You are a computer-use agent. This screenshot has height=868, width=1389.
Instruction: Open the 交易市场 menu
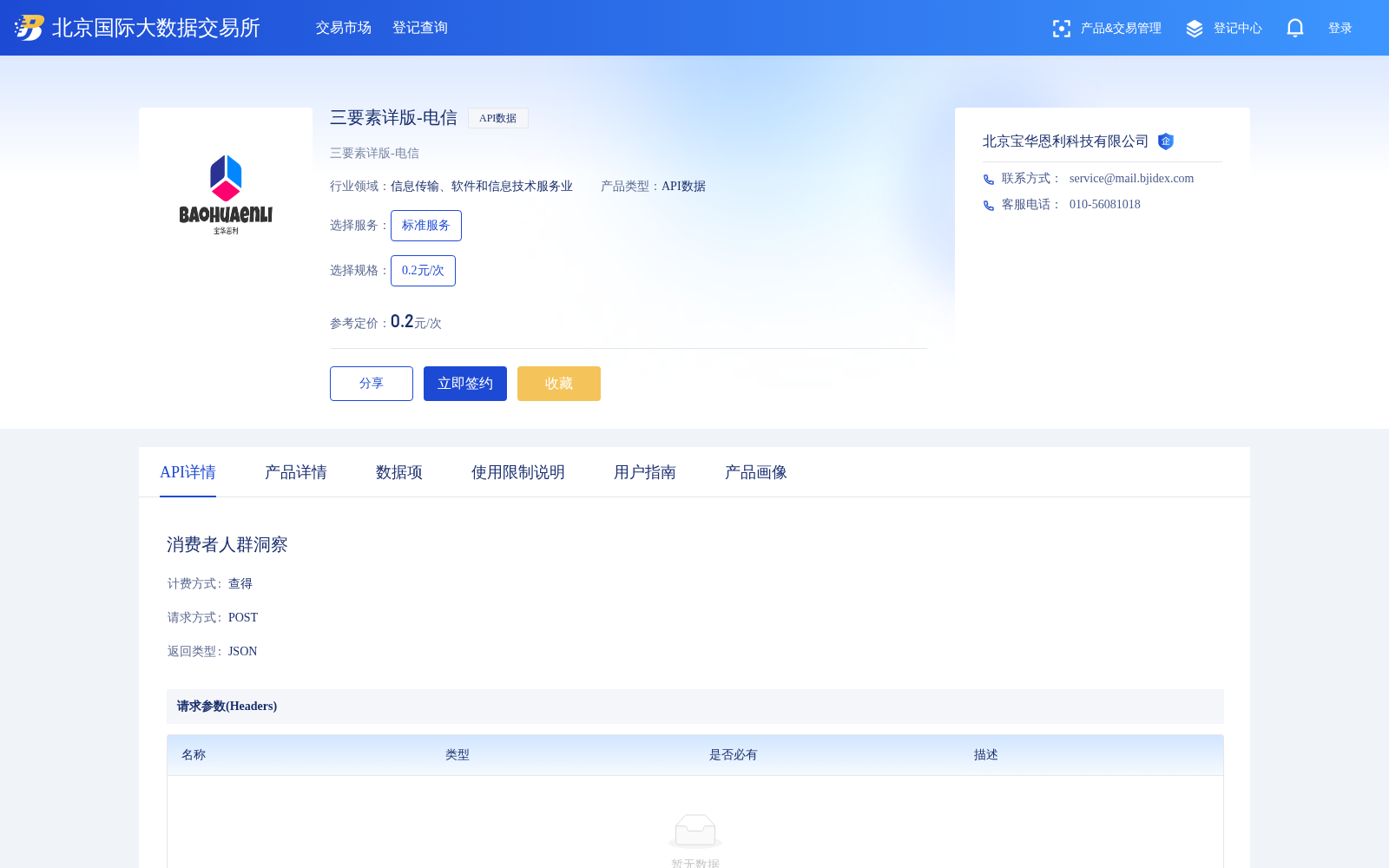tap(344, 28)
